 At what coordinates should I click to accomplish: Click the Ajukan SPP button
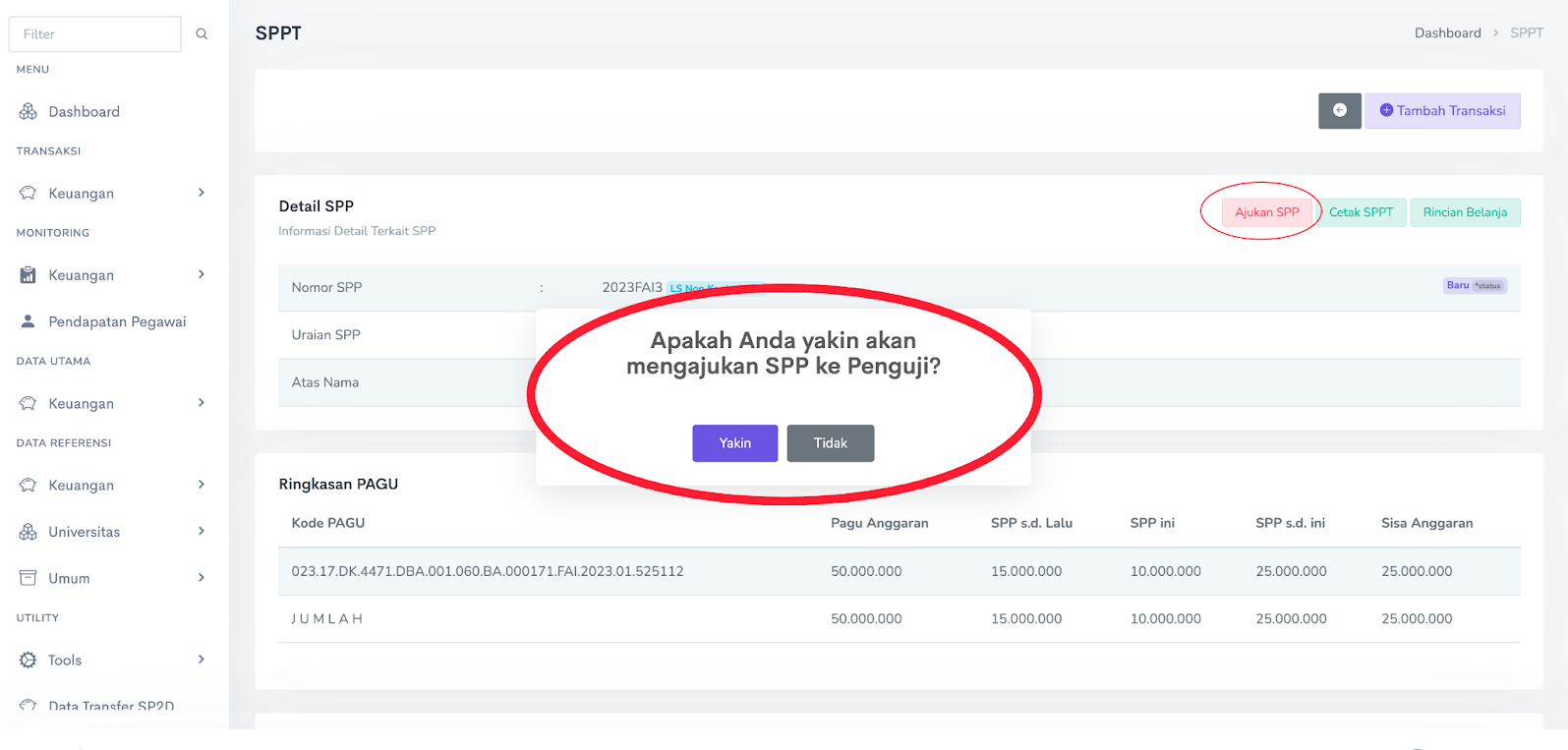click(x=1266, y=212)
